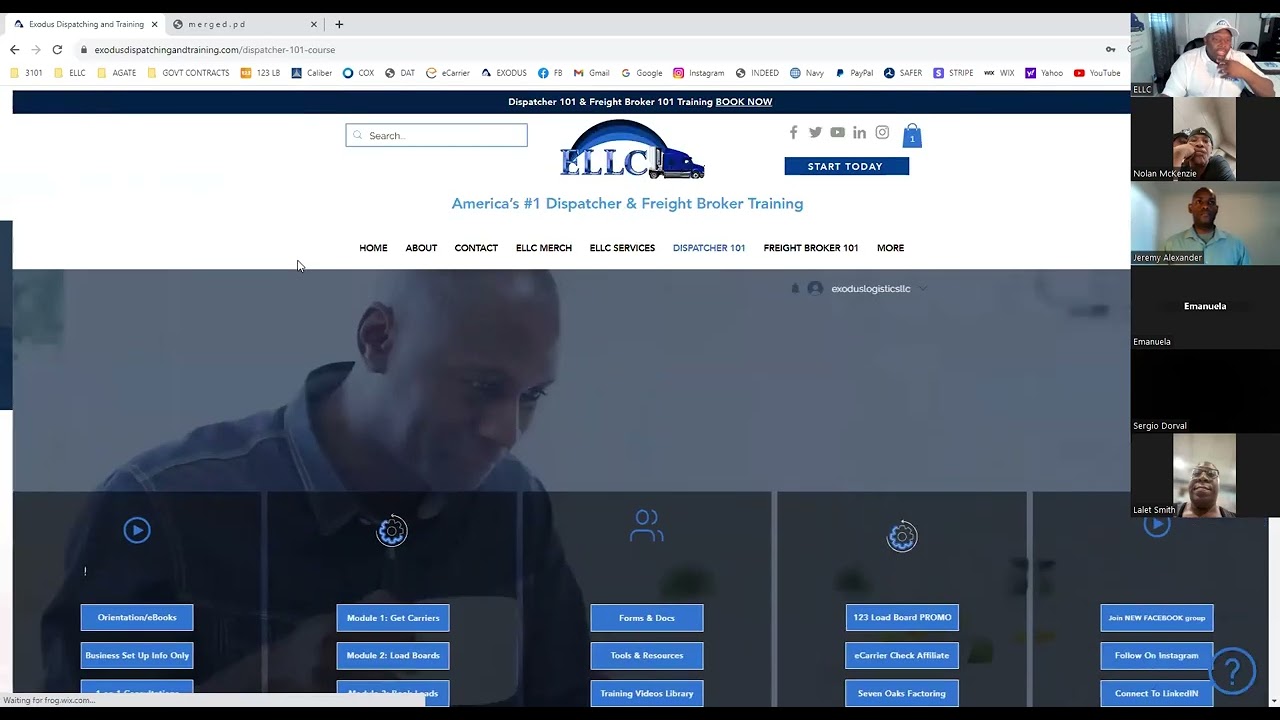
Task: Open the PayPal bookmark
Action: point(854,73)
